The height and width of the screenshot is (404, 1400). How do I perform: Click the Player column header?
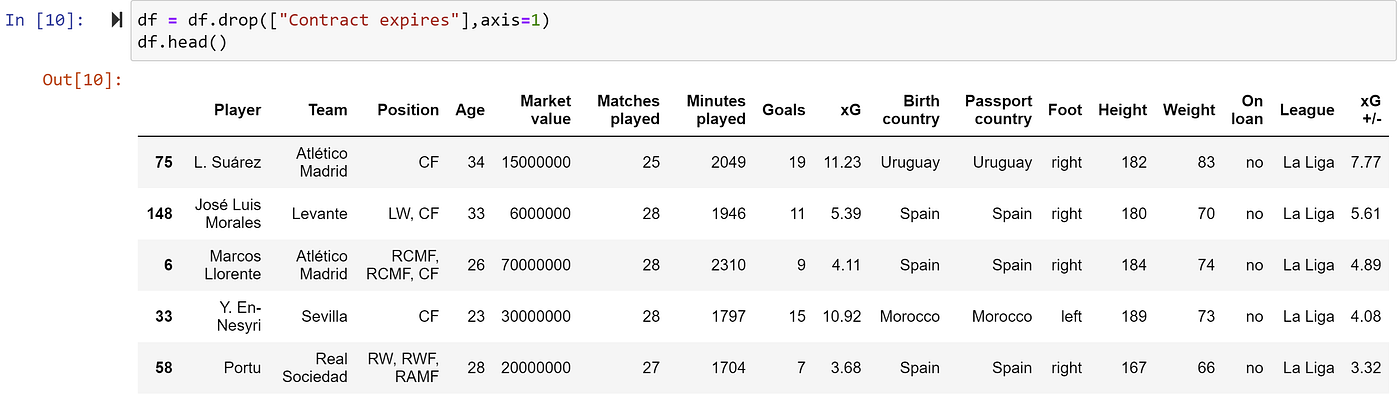(237, 110)
